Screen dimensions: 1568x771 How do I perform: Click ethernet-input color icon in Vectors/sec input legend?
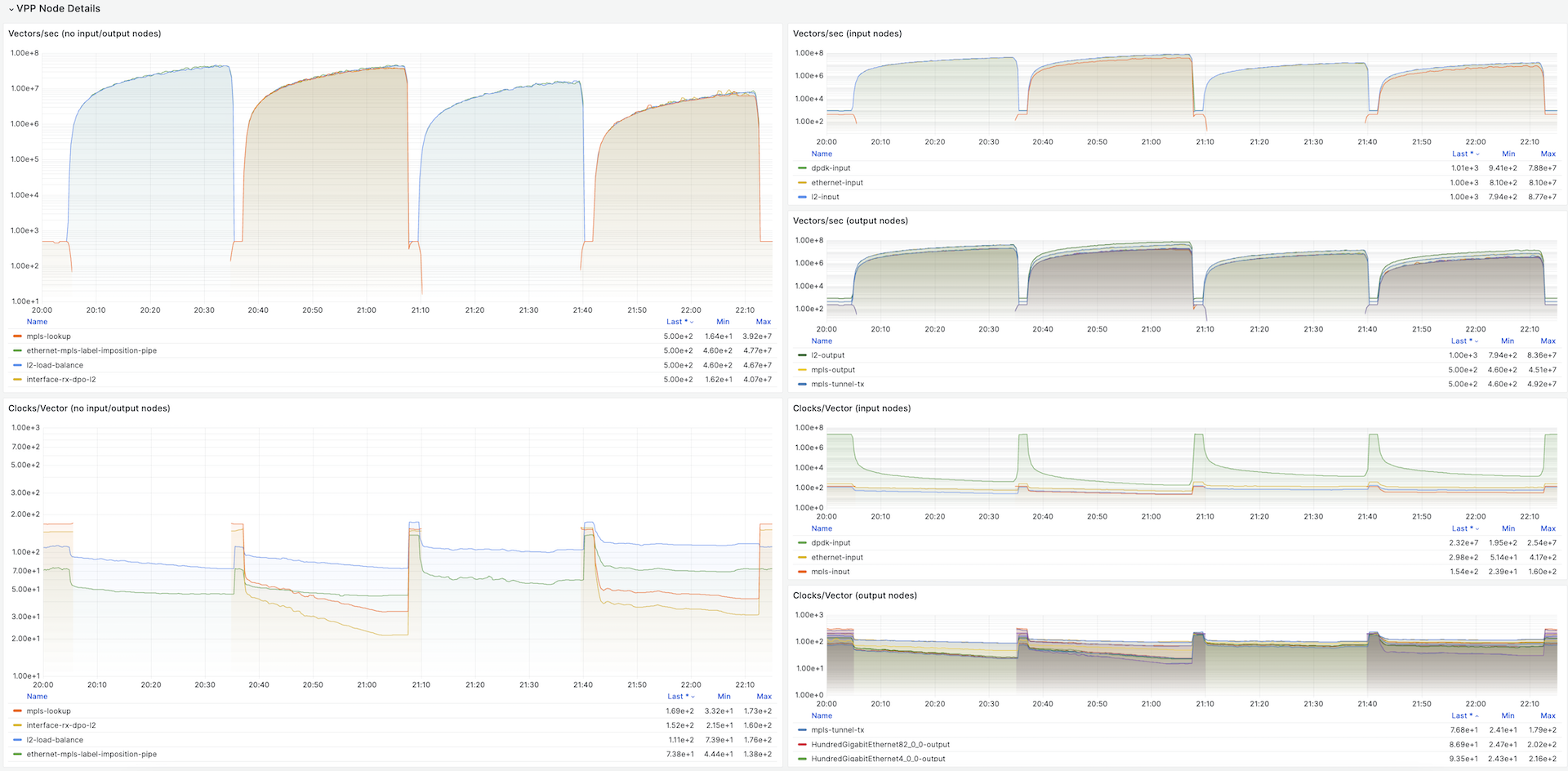tap(802, 183)
